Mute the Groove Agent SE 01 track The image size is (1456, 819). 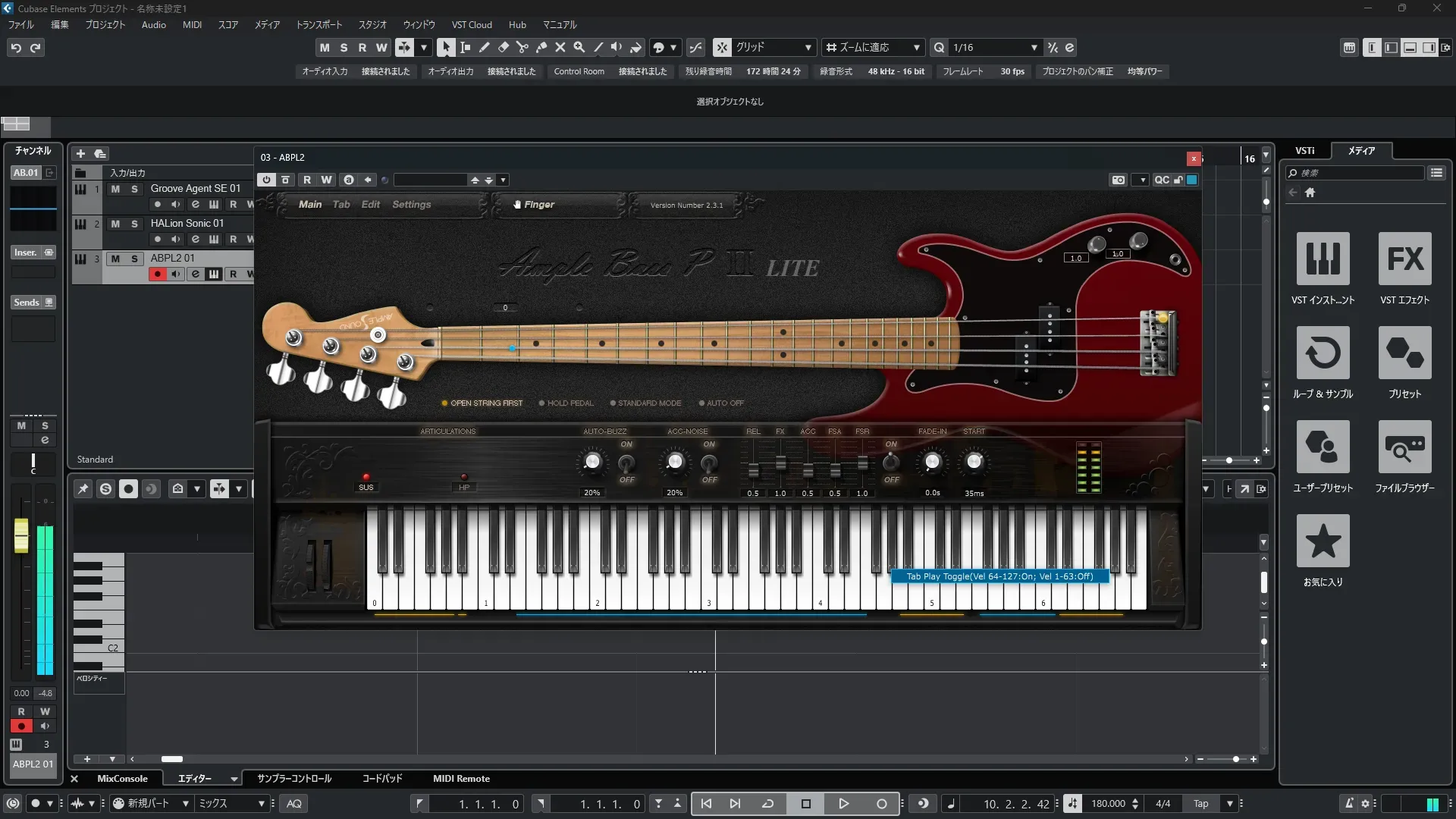point(115,189)
